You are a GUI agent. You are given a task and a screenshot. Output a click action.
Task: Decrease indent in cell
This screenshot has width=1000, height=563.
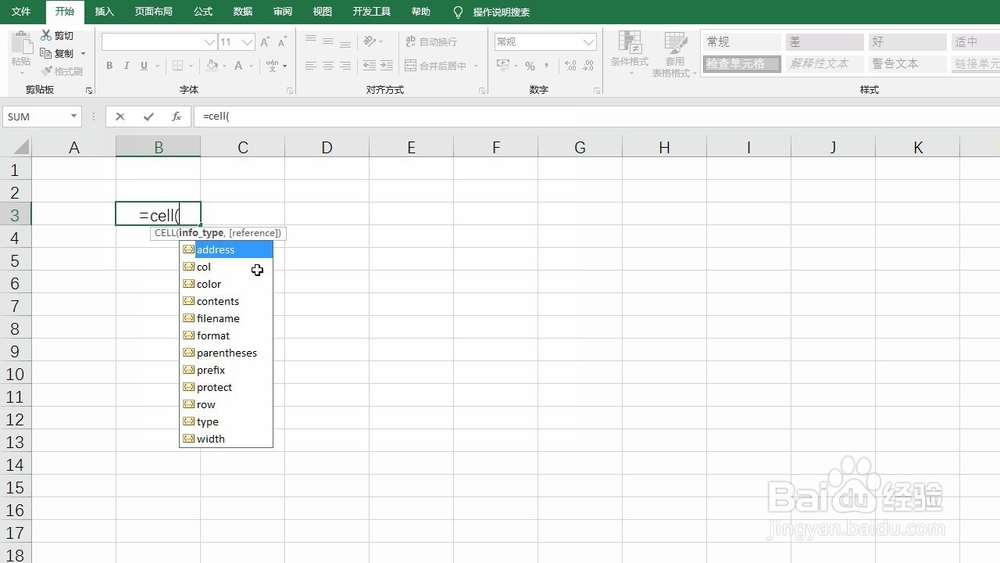click(x=369, y=65)
